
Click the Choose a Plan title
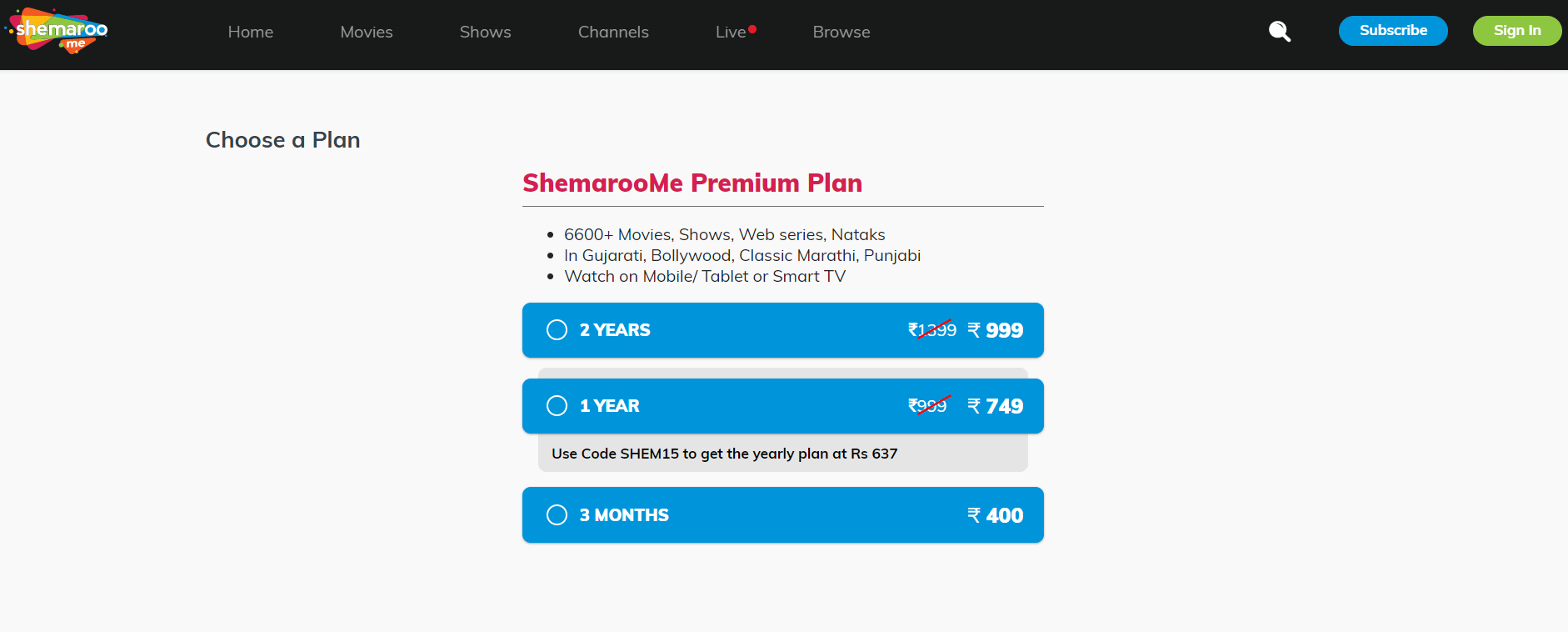(x=282, y=139)
